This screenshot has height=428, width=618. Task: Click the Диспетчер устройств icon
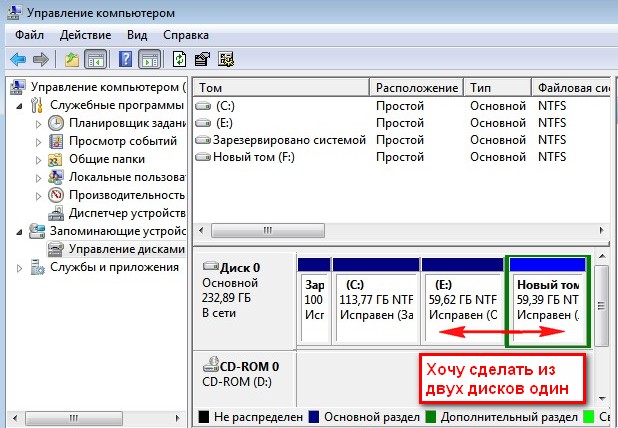pyautogui.click(x=56, y=213)
